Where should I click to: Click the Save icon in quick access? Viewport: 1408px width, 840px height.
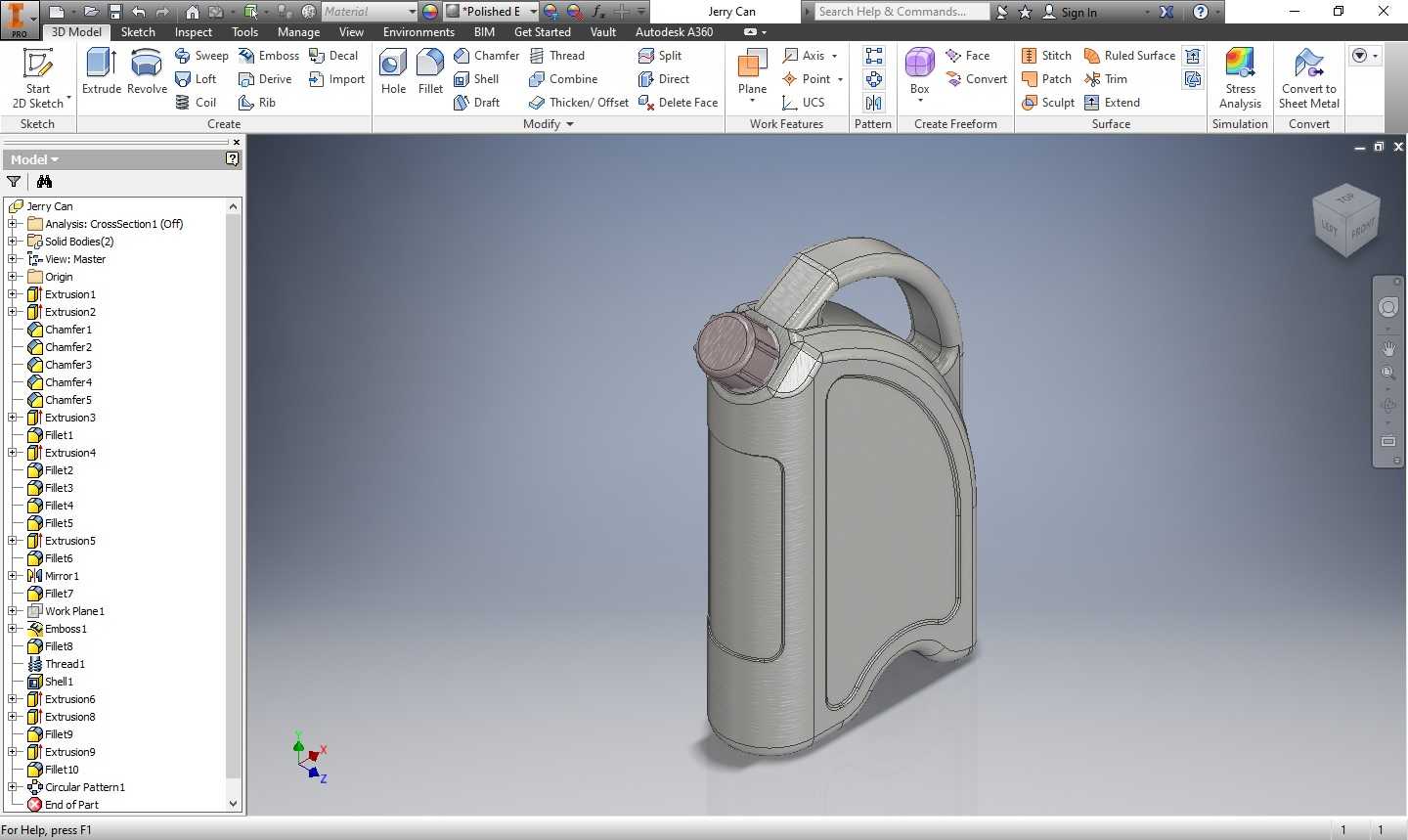tap(114, 12)
